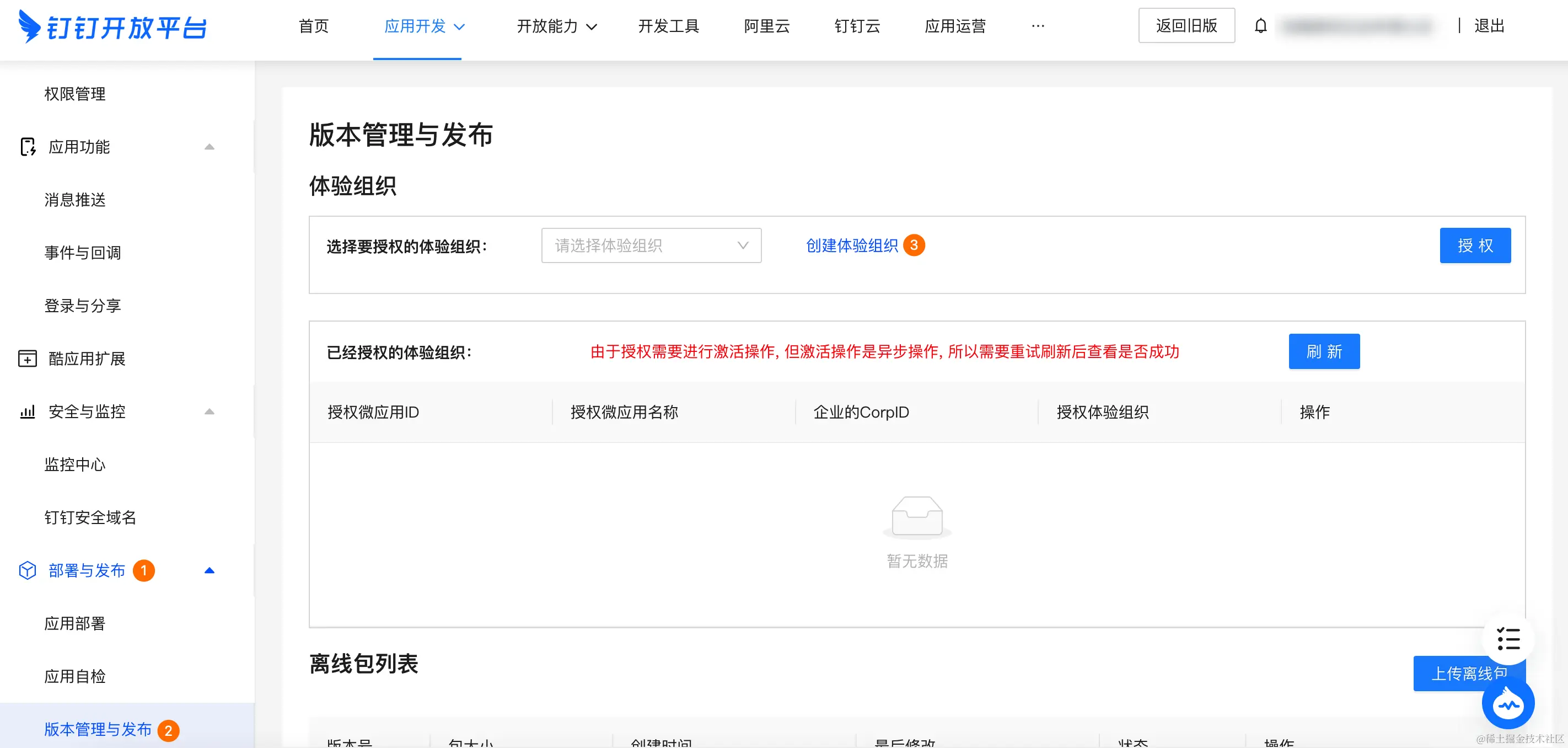
Task: Open the floating checklist icon
Action: click(x=1508, y=639)
